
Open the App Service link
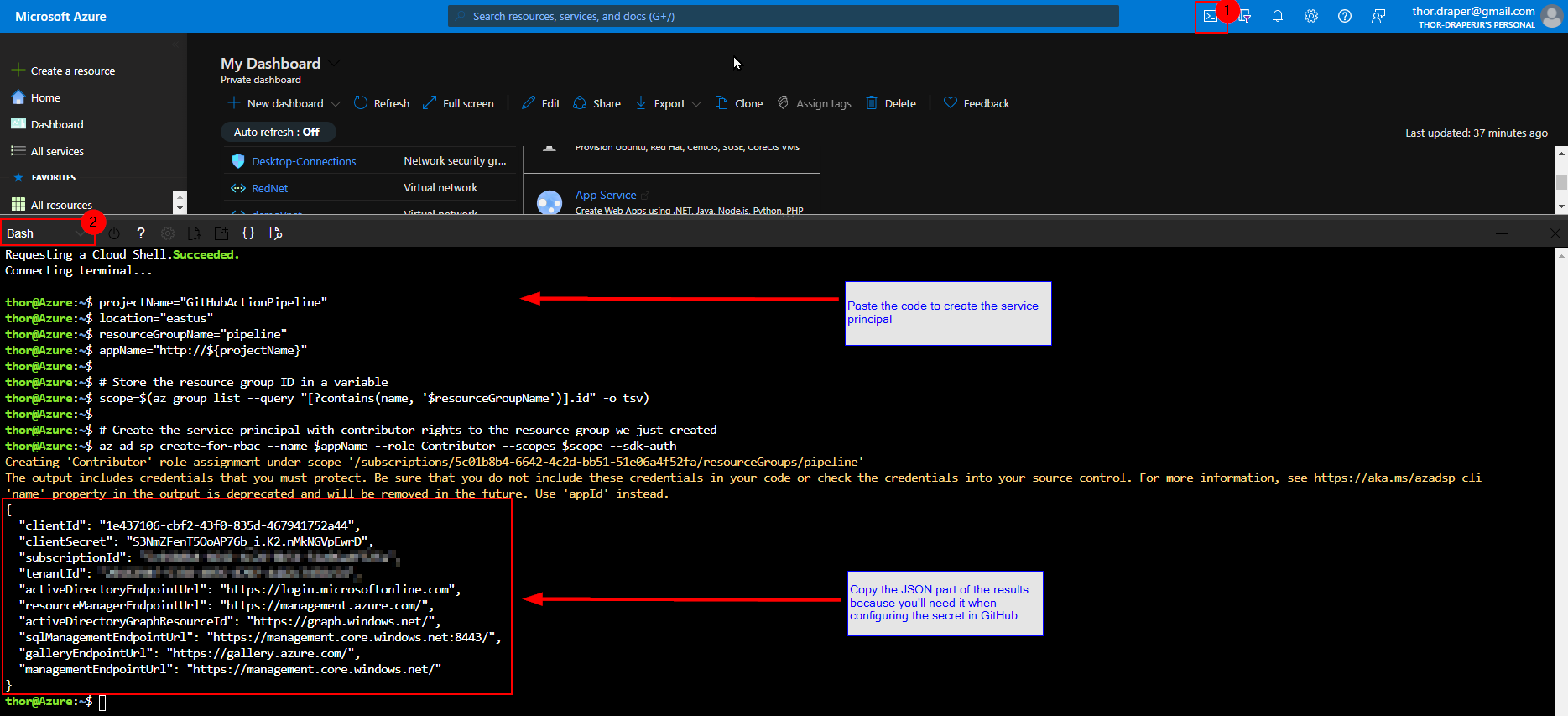[606, 195]
